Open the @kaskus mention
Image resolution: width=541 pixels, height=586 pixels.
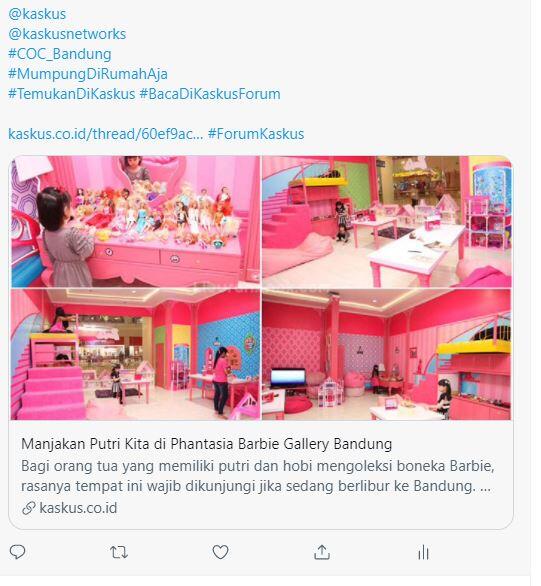[37, 14]
